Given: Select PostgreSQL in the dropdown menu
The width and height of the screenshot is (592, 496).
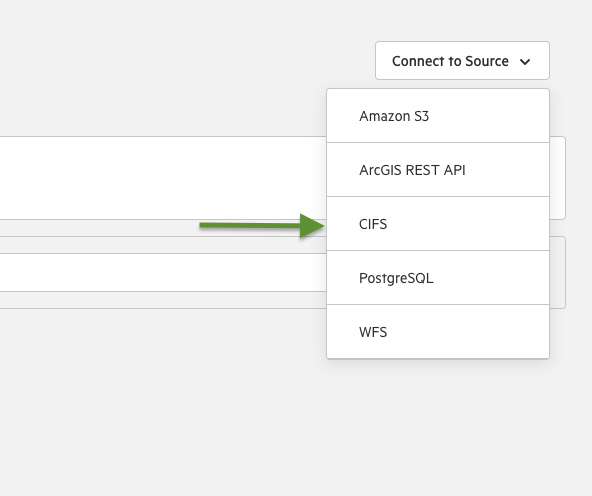Looking at the screenshot, I should point(438,278).
